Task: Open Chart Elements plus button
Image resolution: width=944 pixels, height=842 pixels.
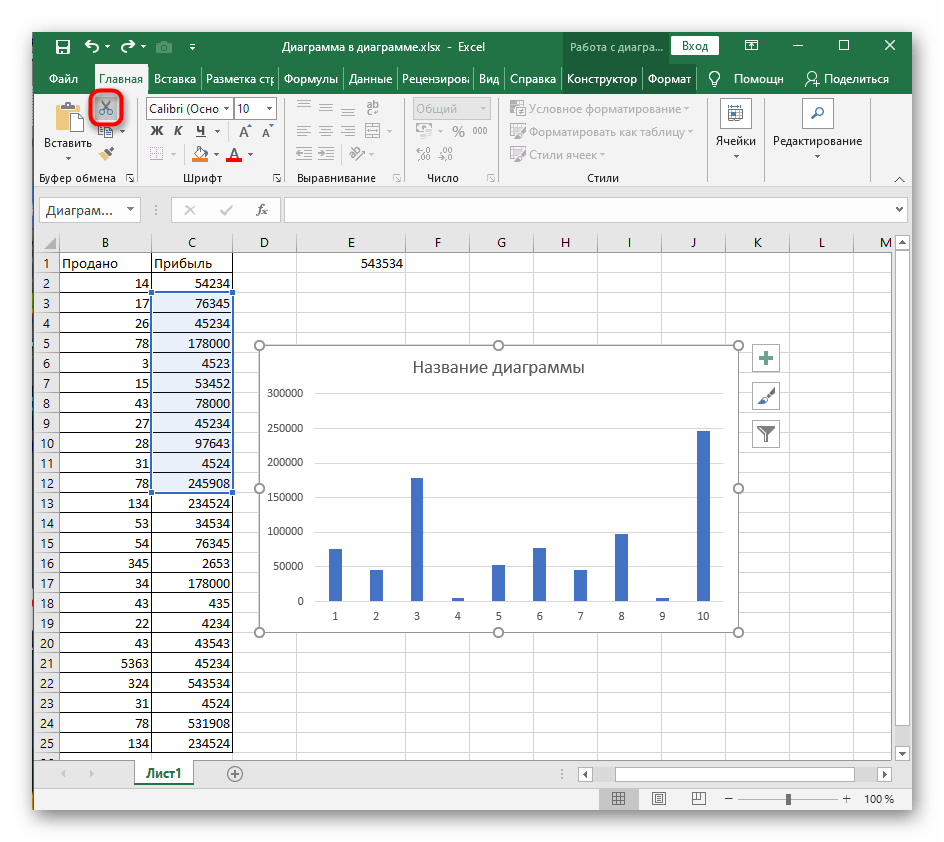Action: pos(766,359)
